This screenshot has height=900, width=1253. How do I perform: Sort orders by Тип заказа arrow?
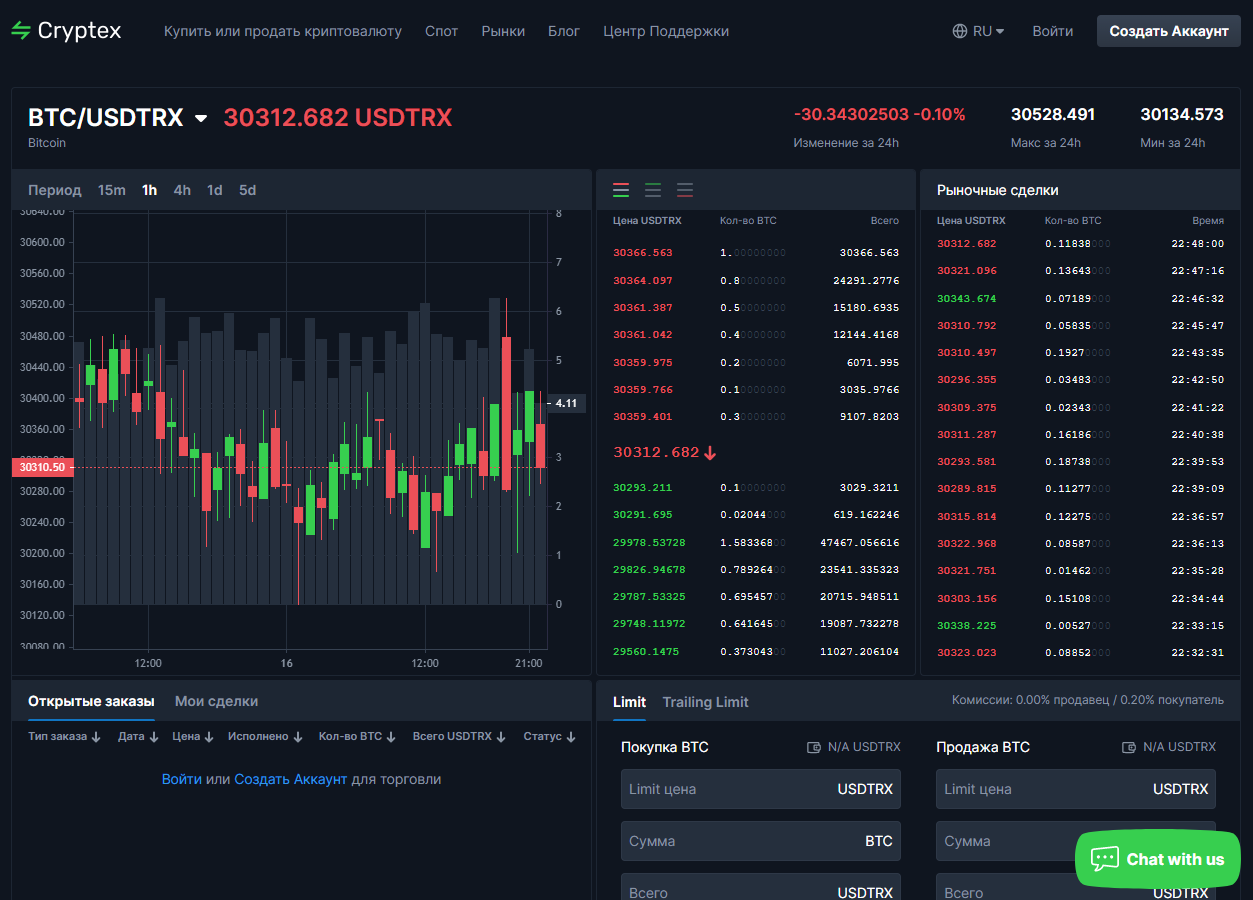coord(96,737)
